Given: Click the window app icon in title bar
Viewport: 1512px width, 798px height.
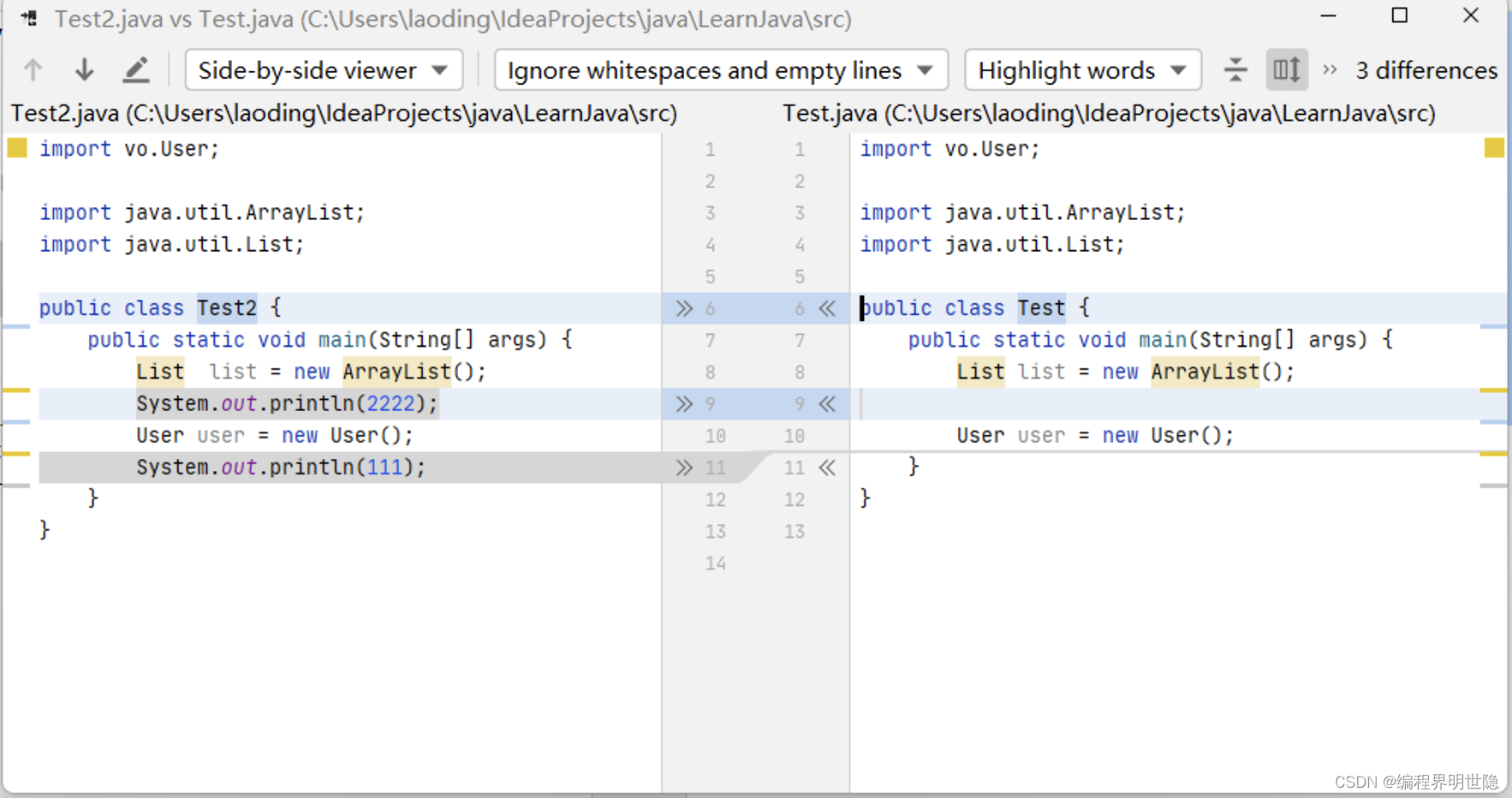Looking at the screenshot, I should (x=29, y=18).
